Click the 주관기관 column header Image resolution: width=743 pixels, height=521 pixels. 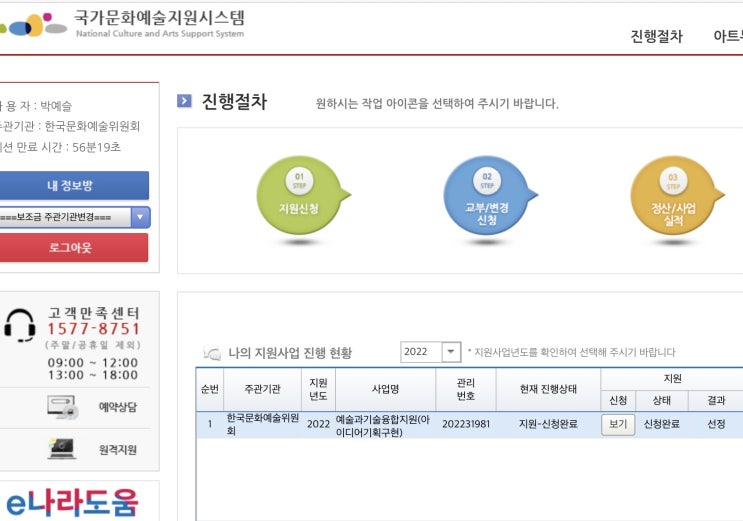tap(262, 389)
